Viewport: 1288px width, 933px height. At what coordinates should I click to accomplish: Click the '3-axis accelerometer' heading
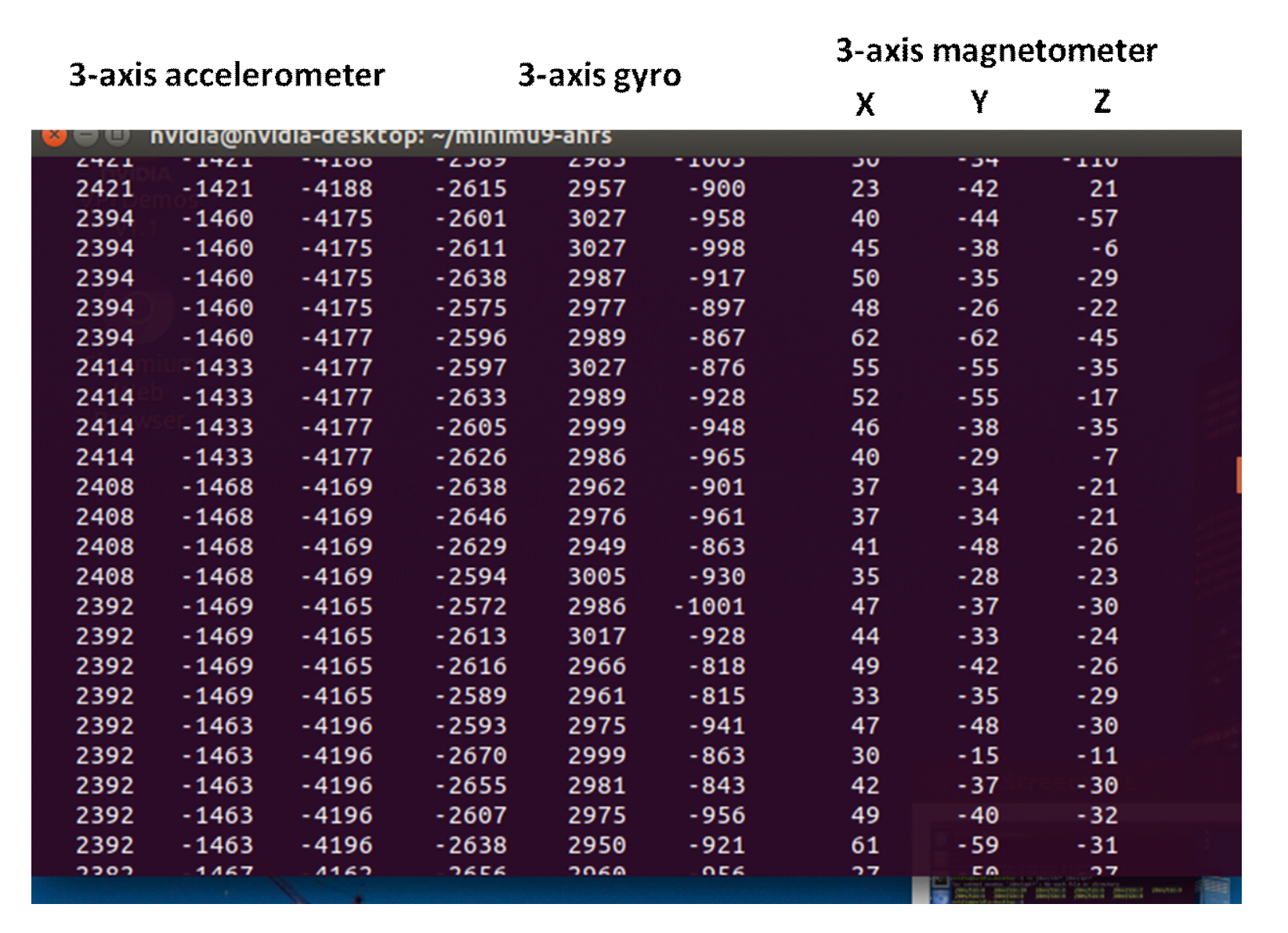pos(226,75)
